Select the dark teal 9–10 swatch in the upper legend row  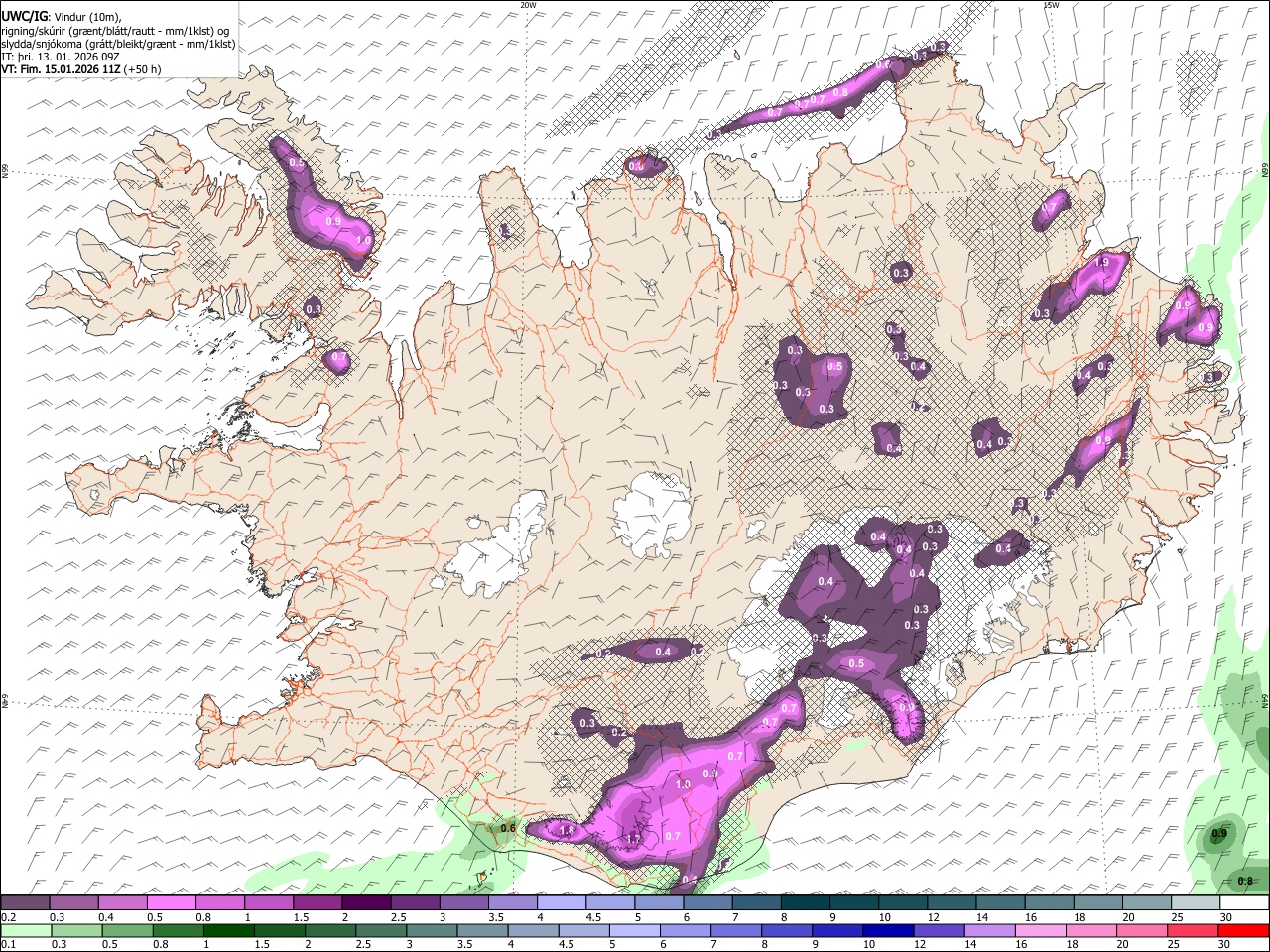pos(854,902)
